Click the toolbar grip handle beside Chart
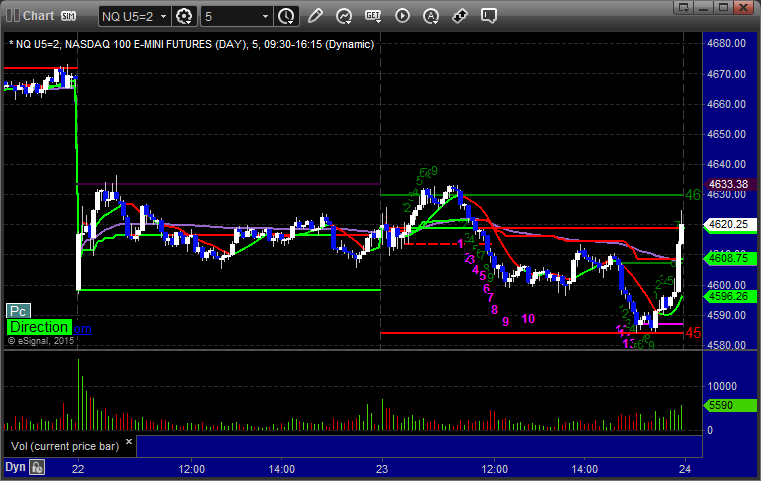 (x=12, y=16)
